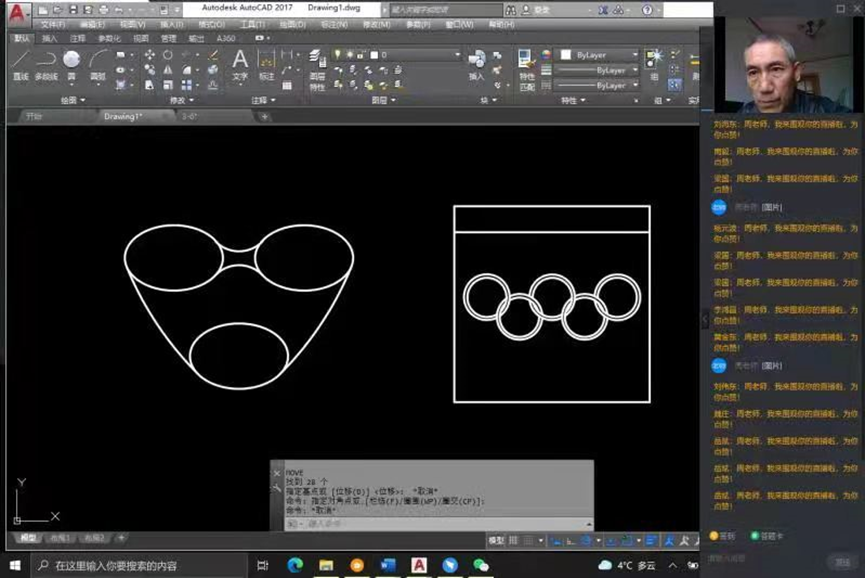Select the Line (直线) drawing tool
Viewport: 865px width, 578px height.
point(20,61)
